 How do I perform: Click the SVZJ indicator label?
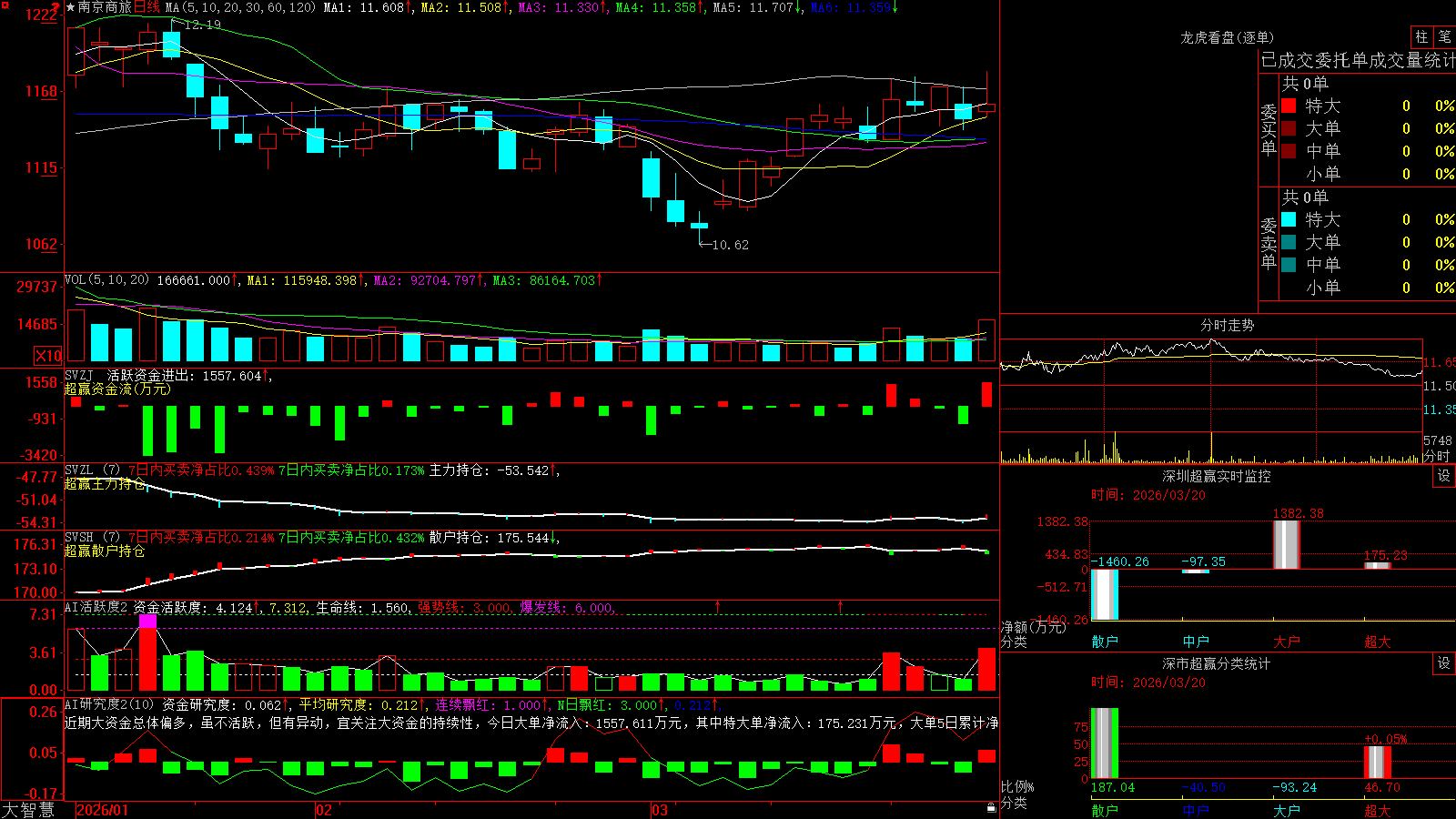tap(79, 375)
